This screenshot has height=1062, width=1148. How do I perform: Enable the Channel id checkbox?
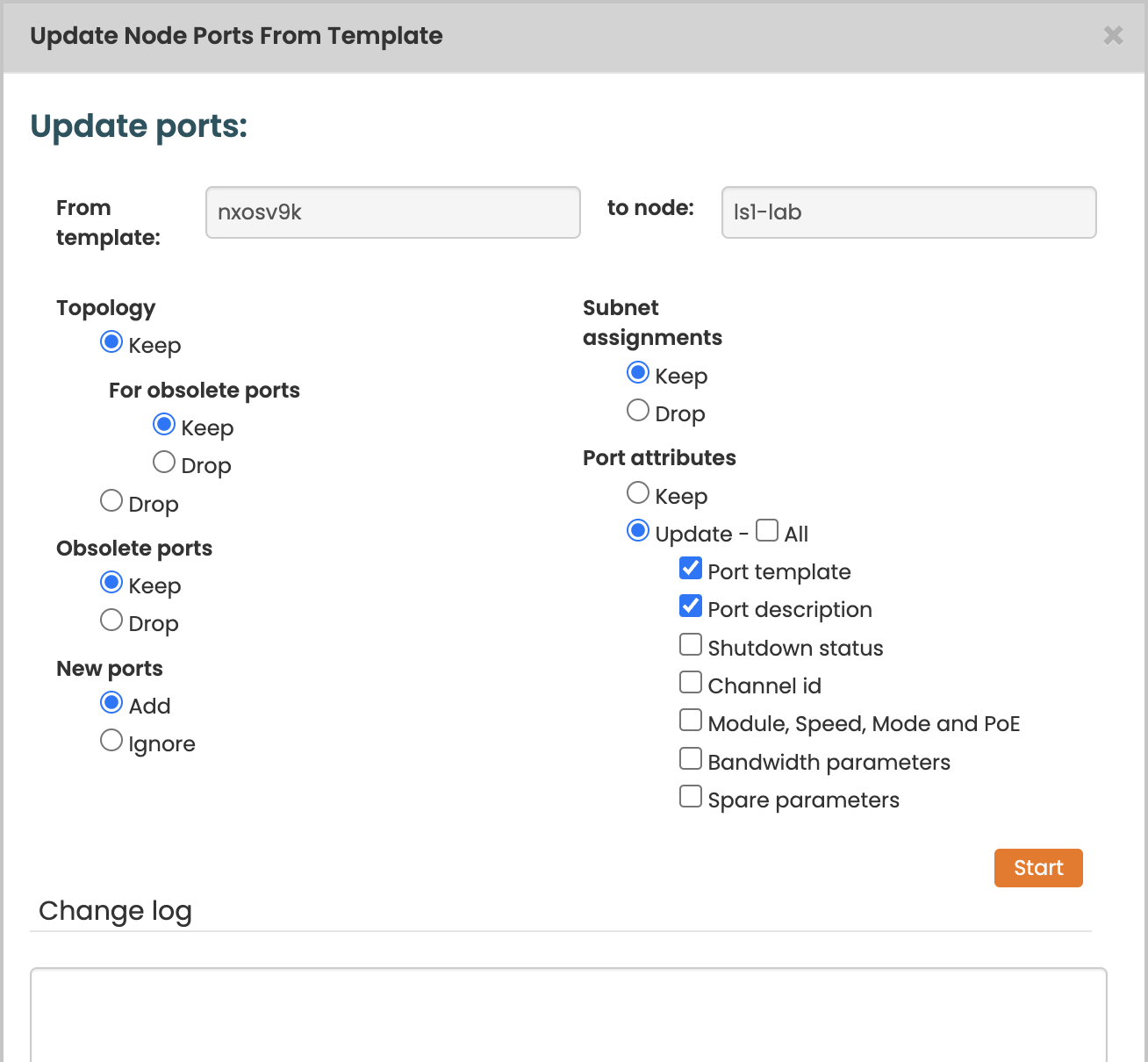691,683
